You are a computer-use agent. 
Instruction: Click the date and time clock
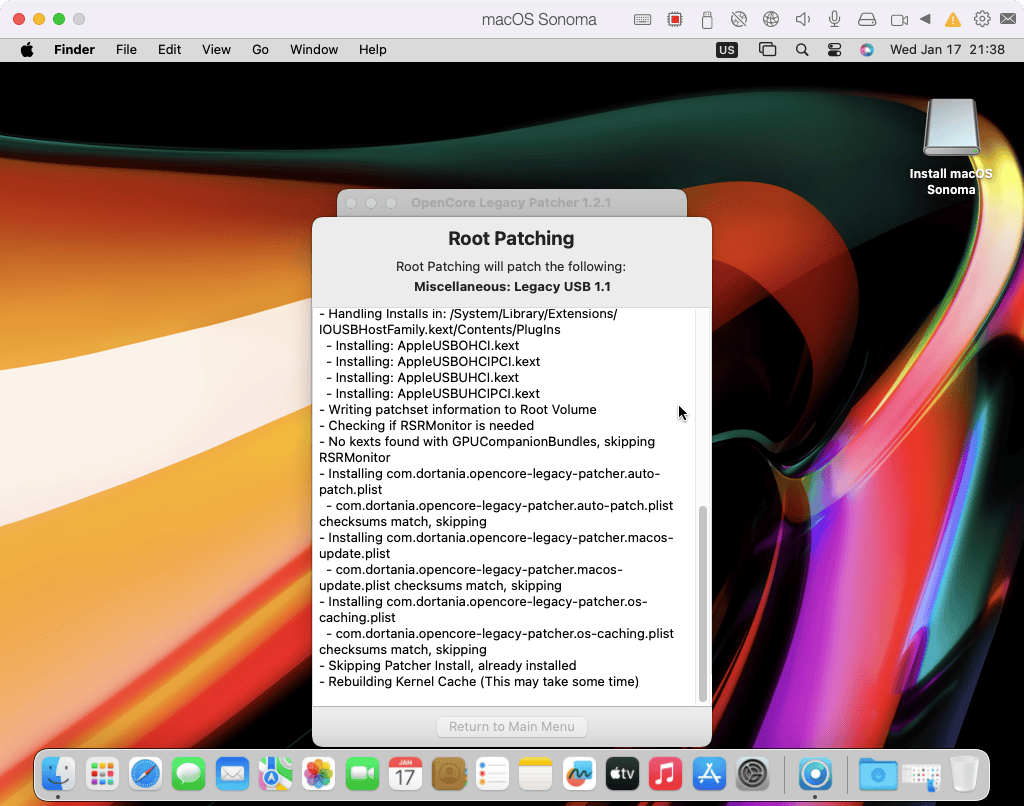click(x=947, y=49)
